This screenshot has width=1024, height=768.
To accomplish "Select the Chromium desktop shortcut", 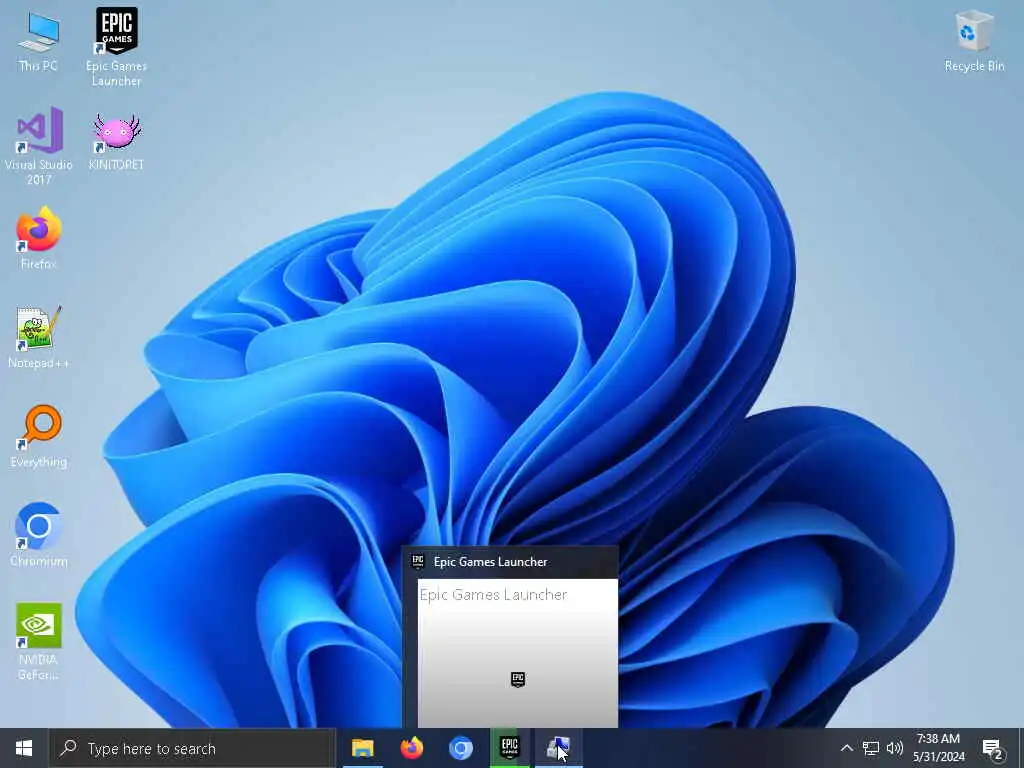I will coord(39,535).
